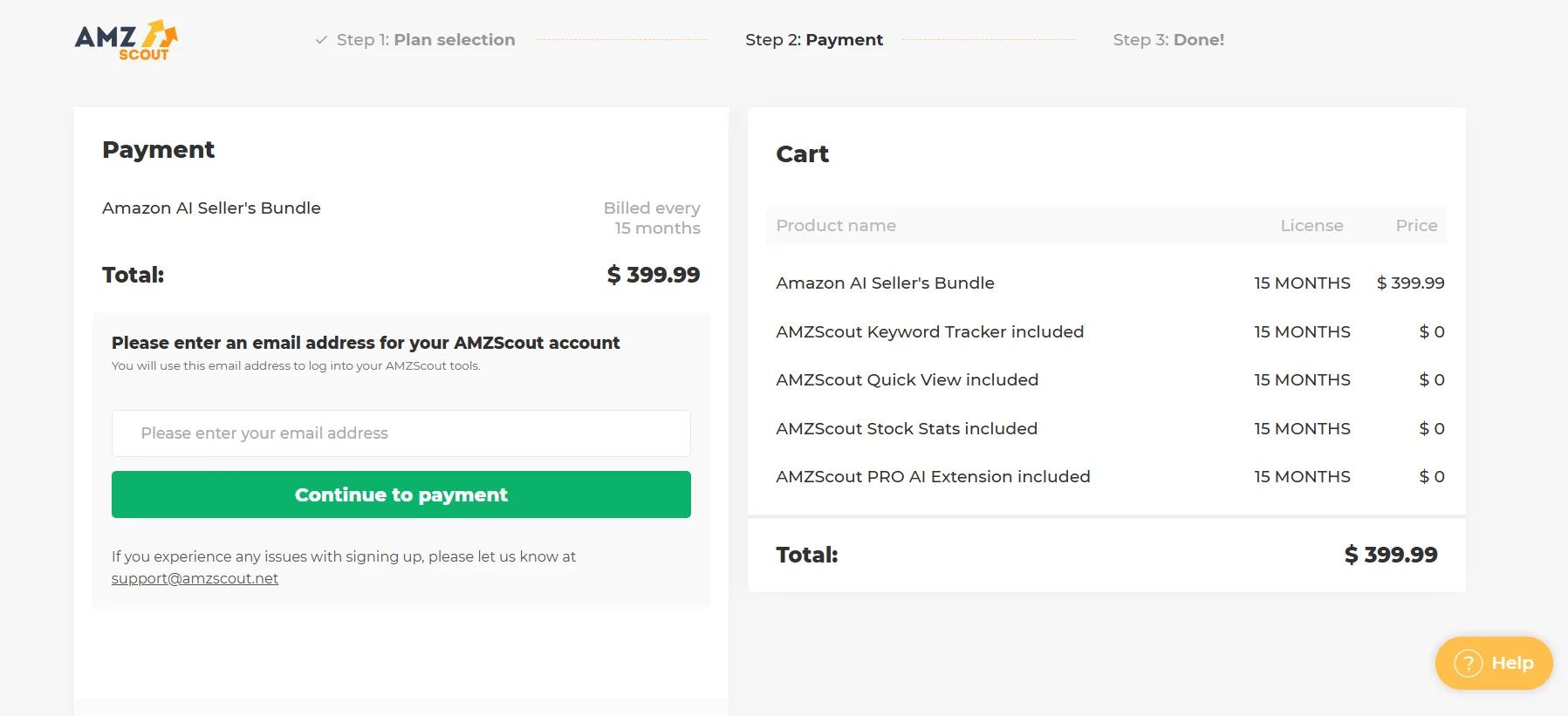Click 'You will use this email address' note
1568x716 pixels.
click(296, 366)
